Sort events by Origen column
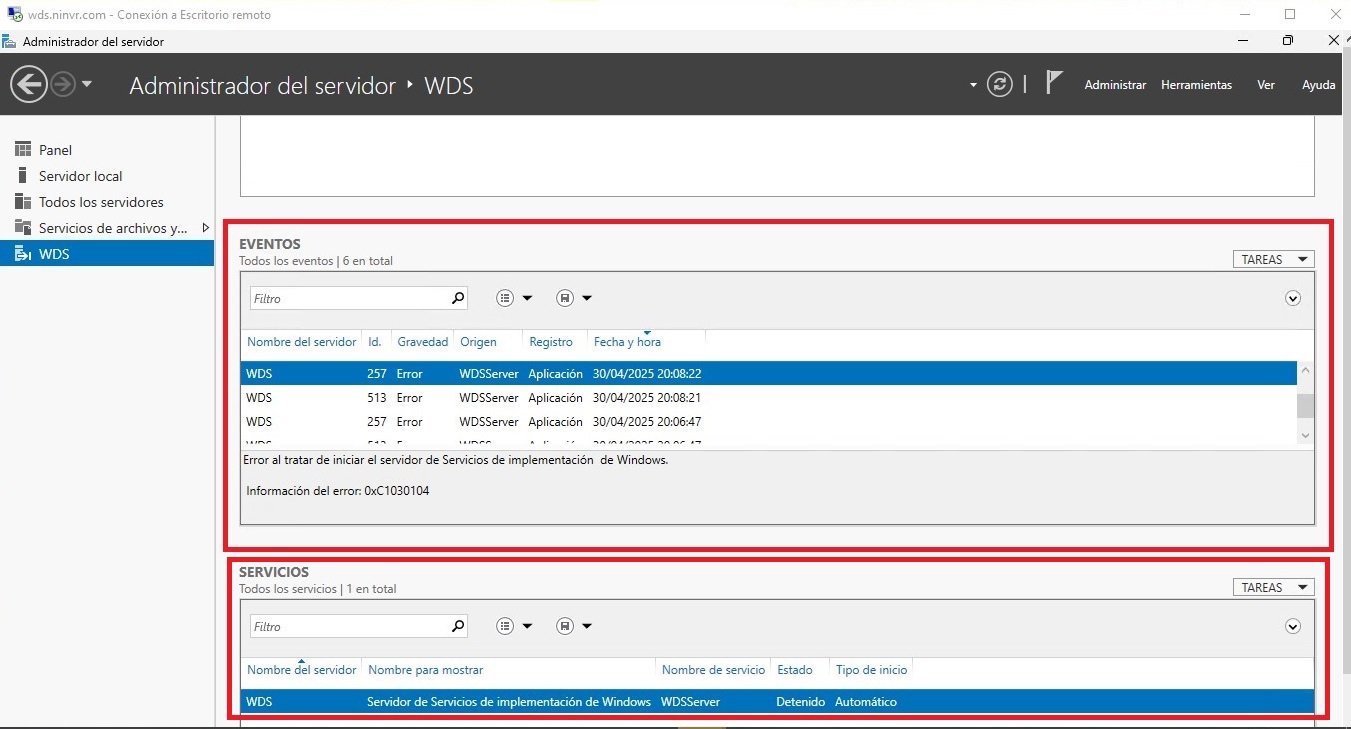 [x=479, y=342]
